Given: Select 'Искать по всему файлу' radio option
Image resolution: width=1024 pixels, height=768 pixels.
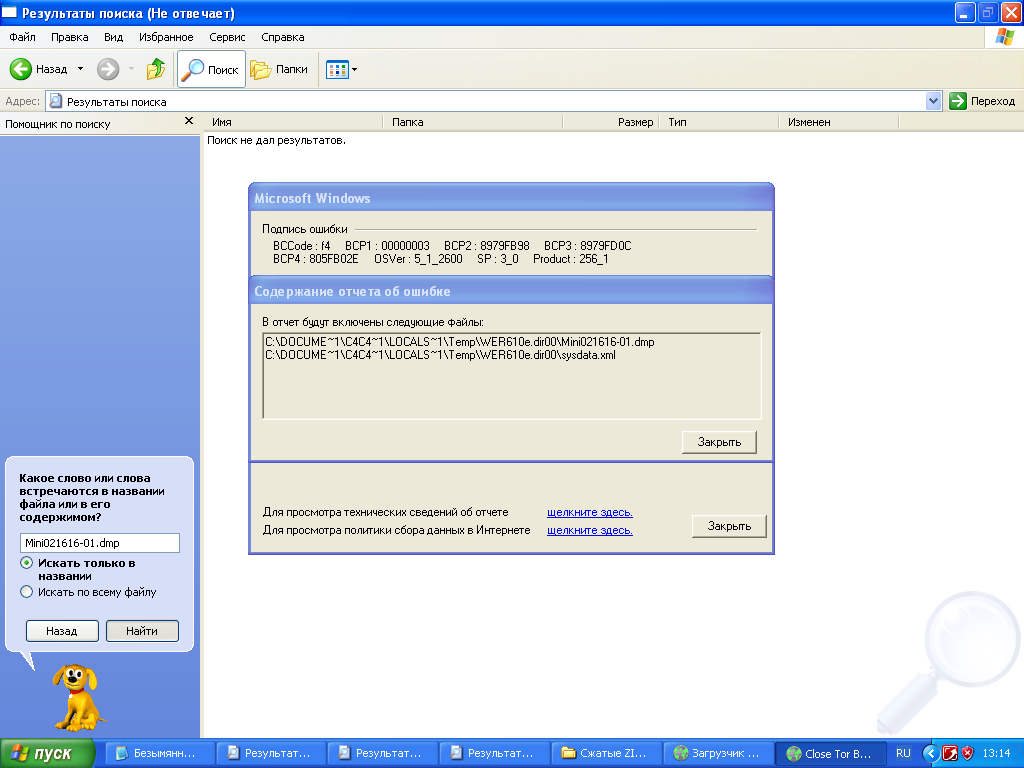Looking at the screenshot, I should pyautogui.click(x=27, y=592).
